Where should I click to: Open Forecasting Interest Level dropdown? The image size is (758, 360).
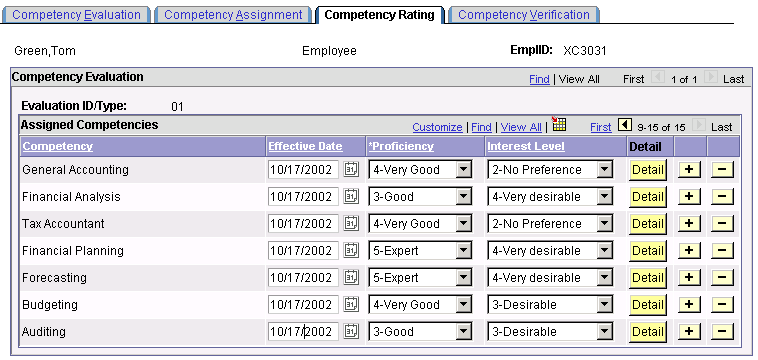550,277
